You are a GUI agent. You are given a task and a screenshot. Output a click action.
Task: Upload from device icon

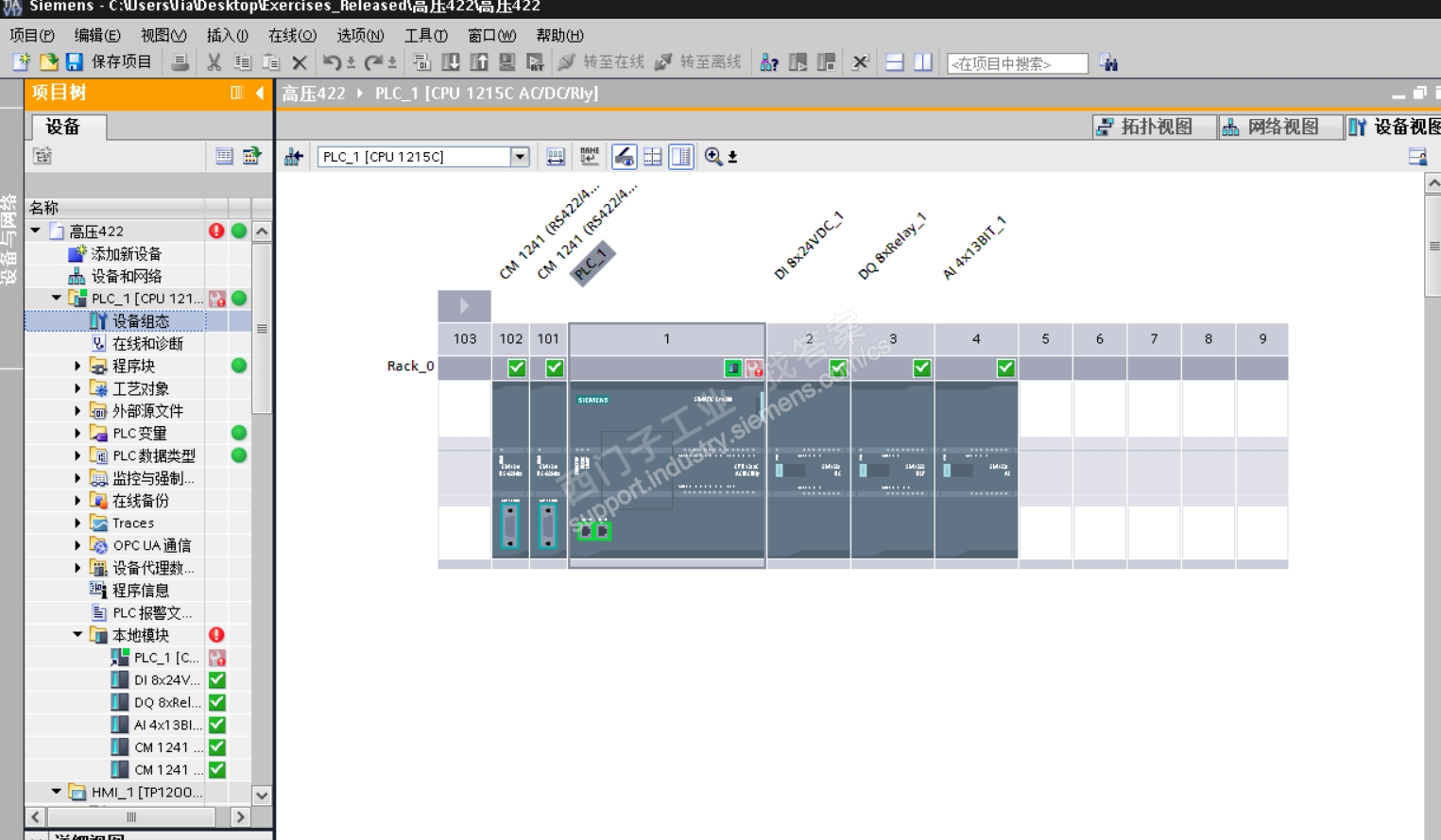[479, 62]
